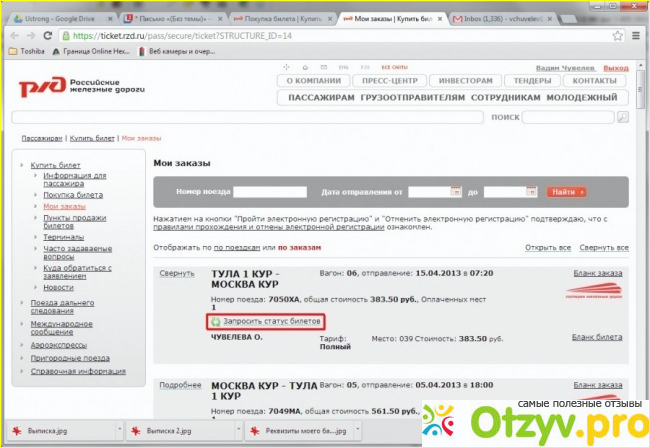Image resolution: width=650 pixels, height=448 pixels.
Task: Collapse the Тула–Москва order with Свернуть
Action: (x=174, y=274)
